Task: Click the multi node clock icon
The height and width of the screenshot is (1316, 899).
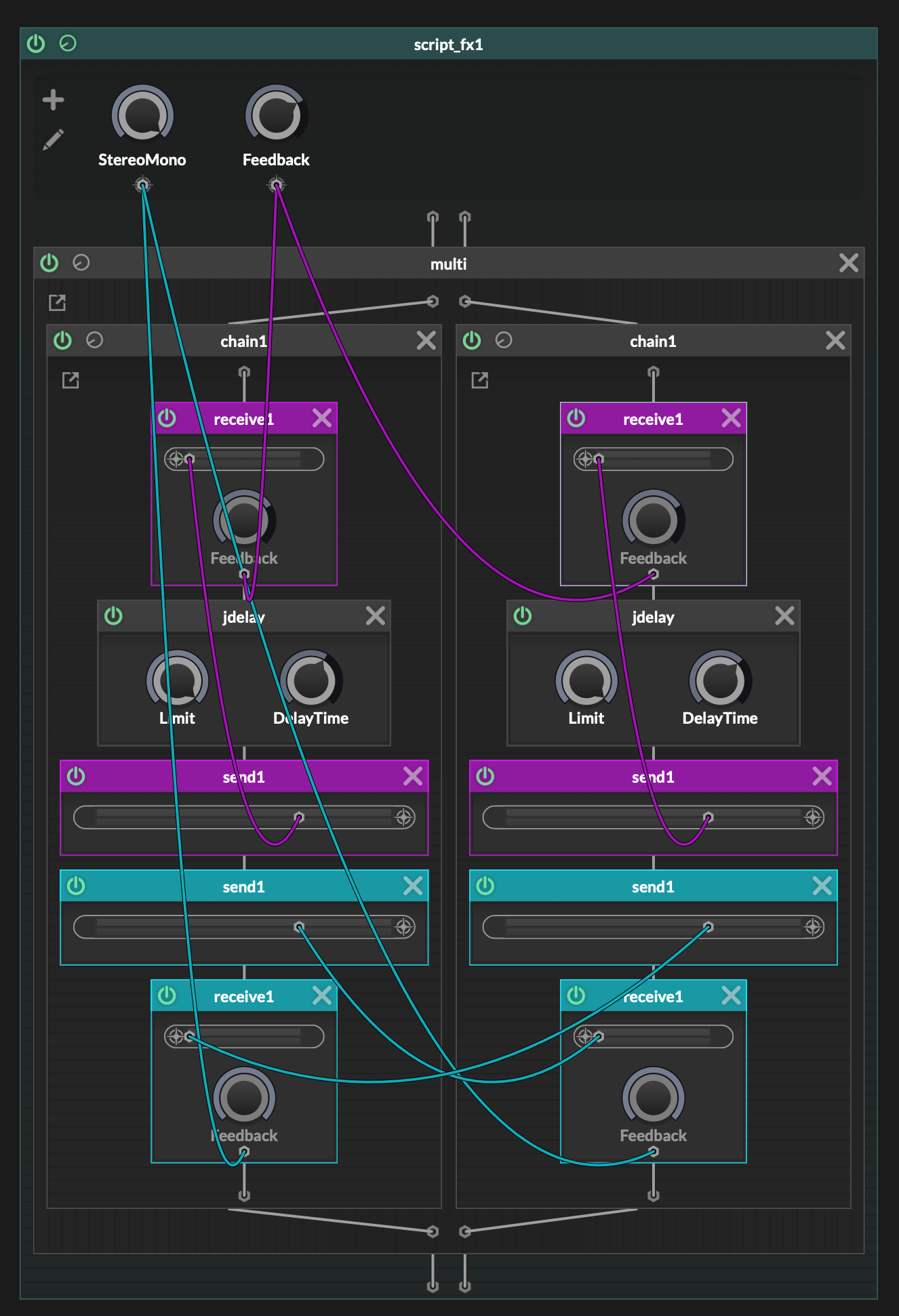Action: 81,263
